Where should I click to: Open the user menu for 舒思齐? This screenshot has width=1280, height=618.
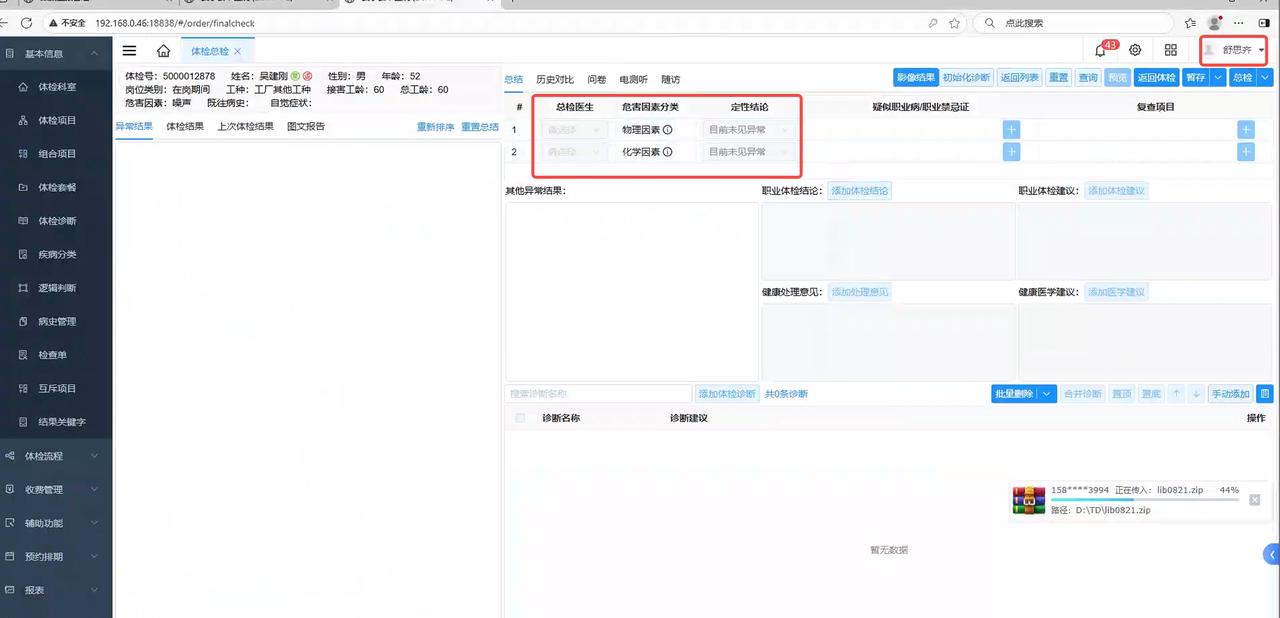[x=1236, y=50]
